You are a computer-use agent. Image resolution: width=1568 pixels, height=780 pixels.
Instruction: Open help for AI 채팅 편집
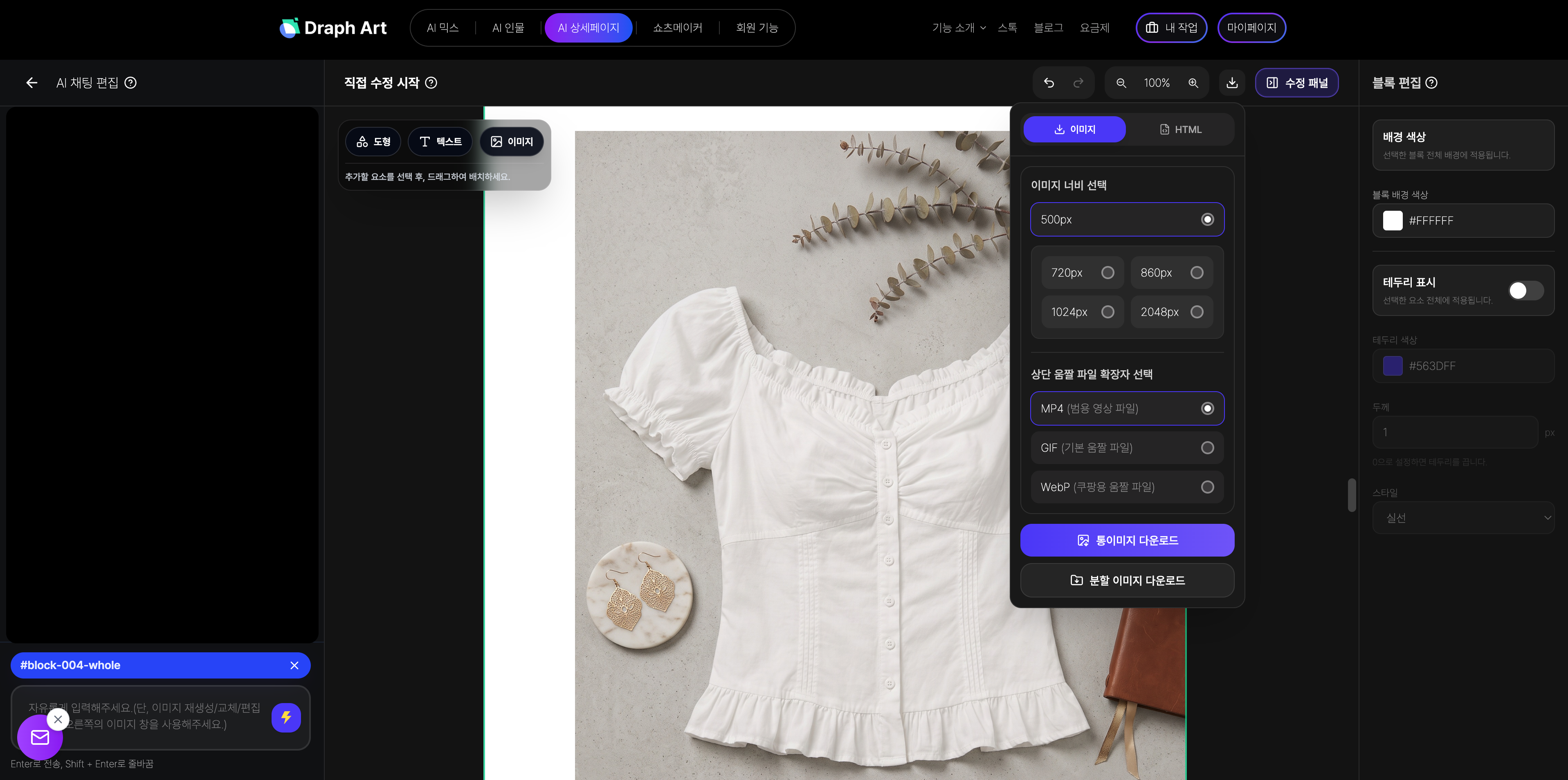pos(130,83)
